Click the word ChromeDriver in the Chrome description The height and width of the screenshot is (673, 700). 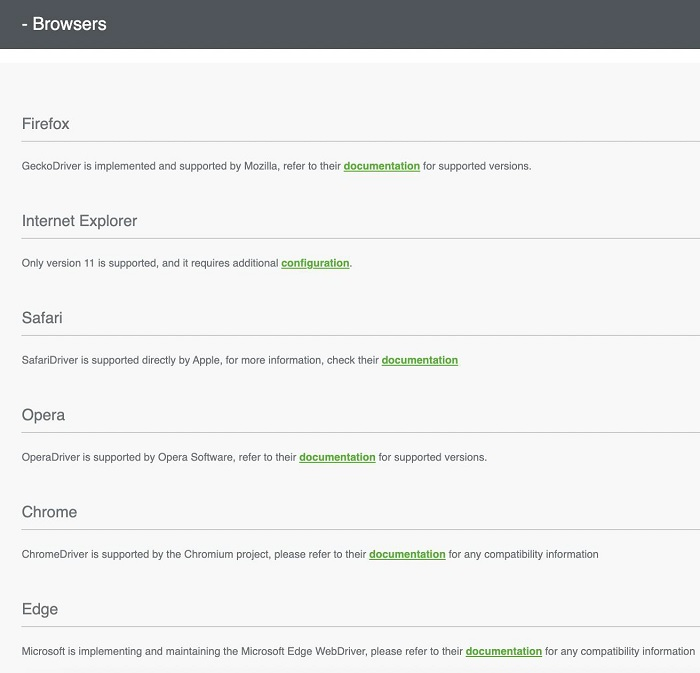coord(54,554)
